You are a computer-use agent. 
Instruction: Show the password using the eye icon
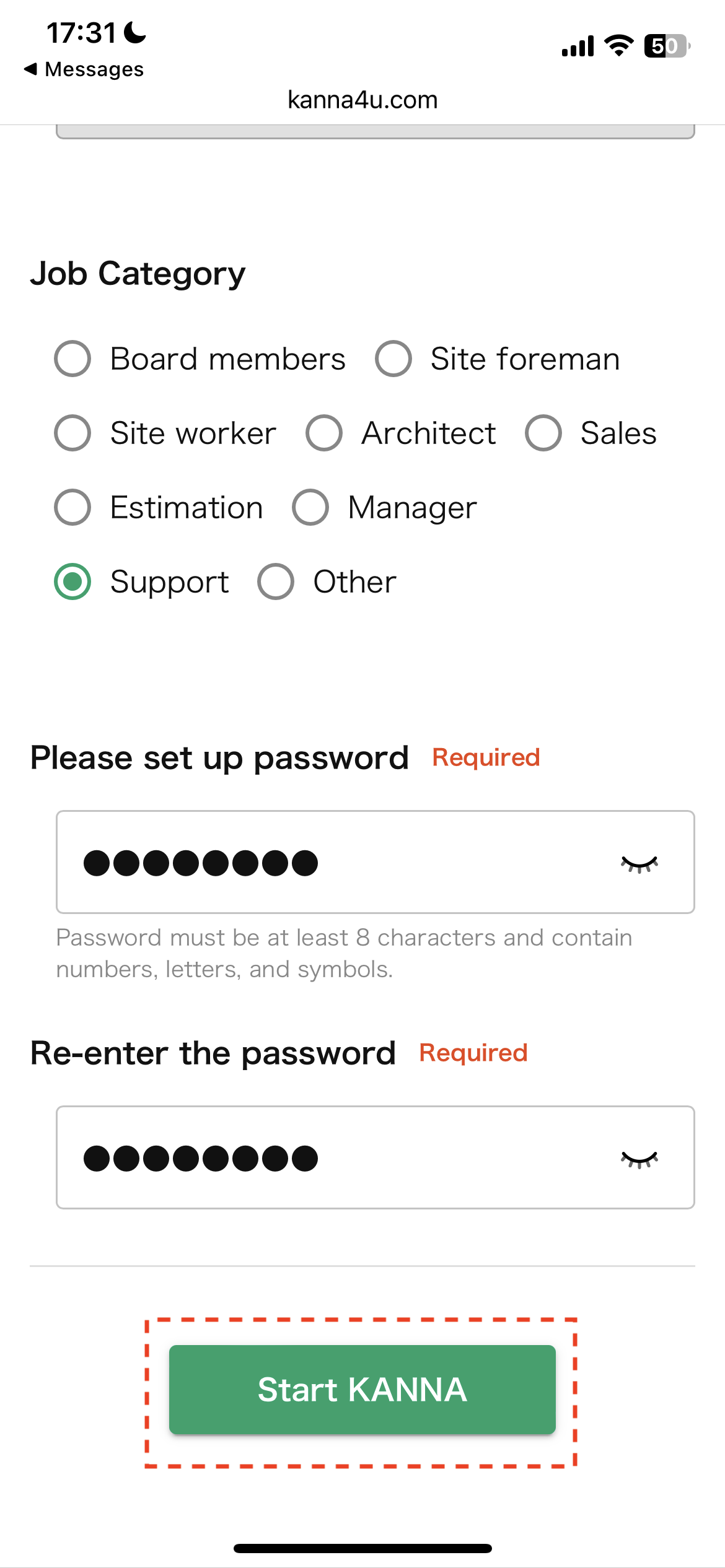point(639,862)
